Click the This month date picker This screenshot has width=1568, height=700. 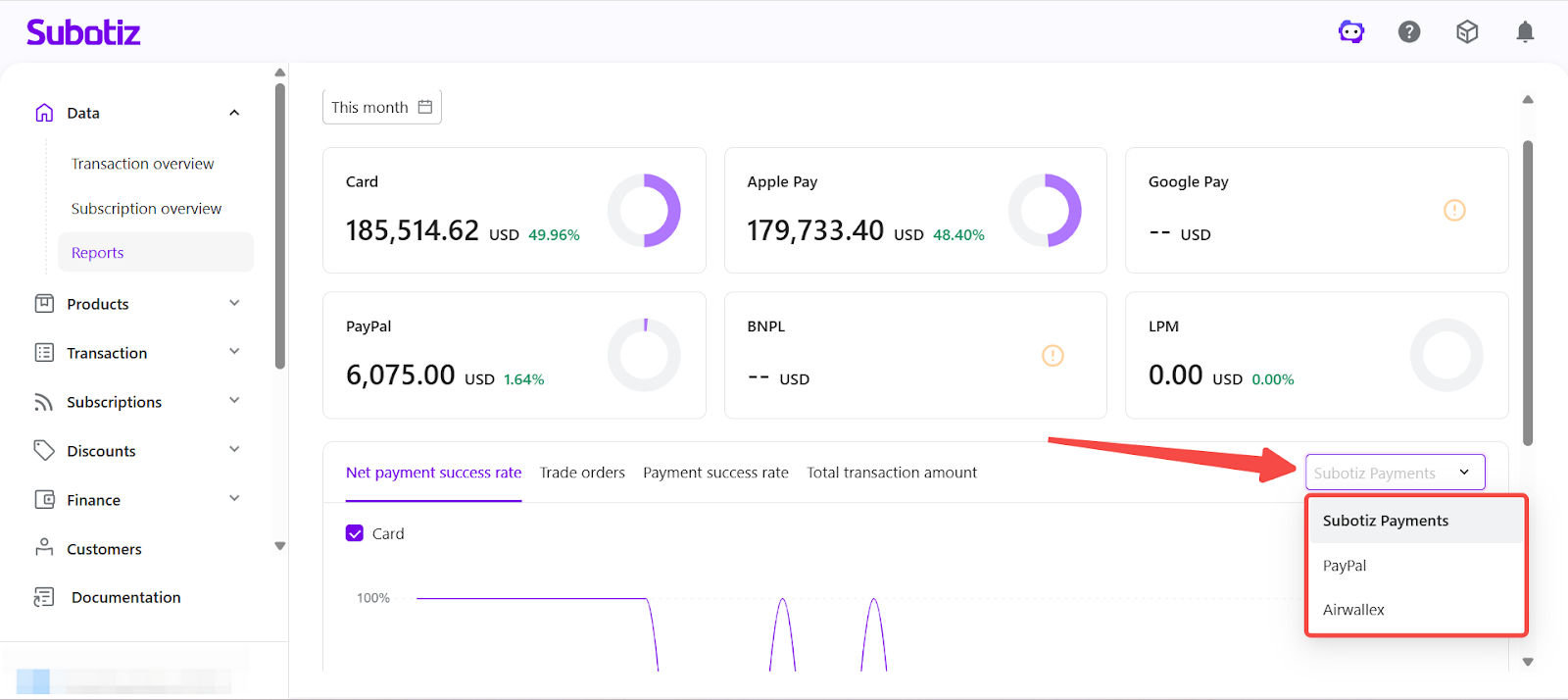381,107
